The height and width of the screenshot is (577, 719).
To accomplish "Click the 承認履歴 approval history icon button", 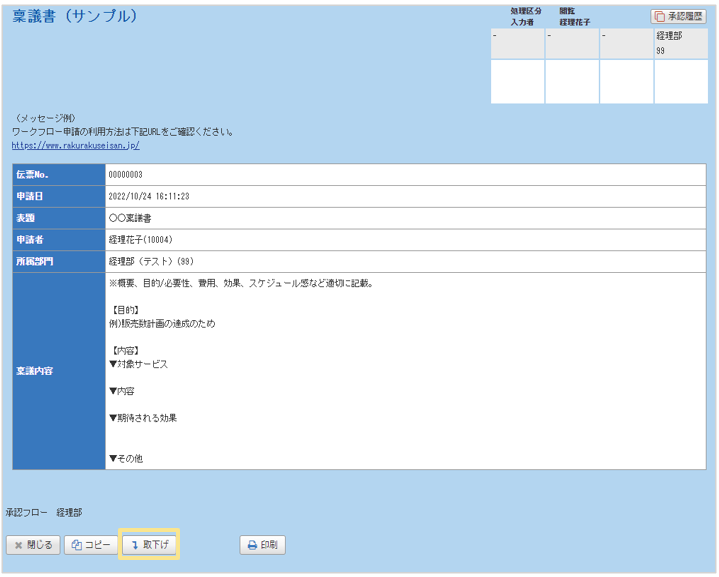I will click(679, 16).
